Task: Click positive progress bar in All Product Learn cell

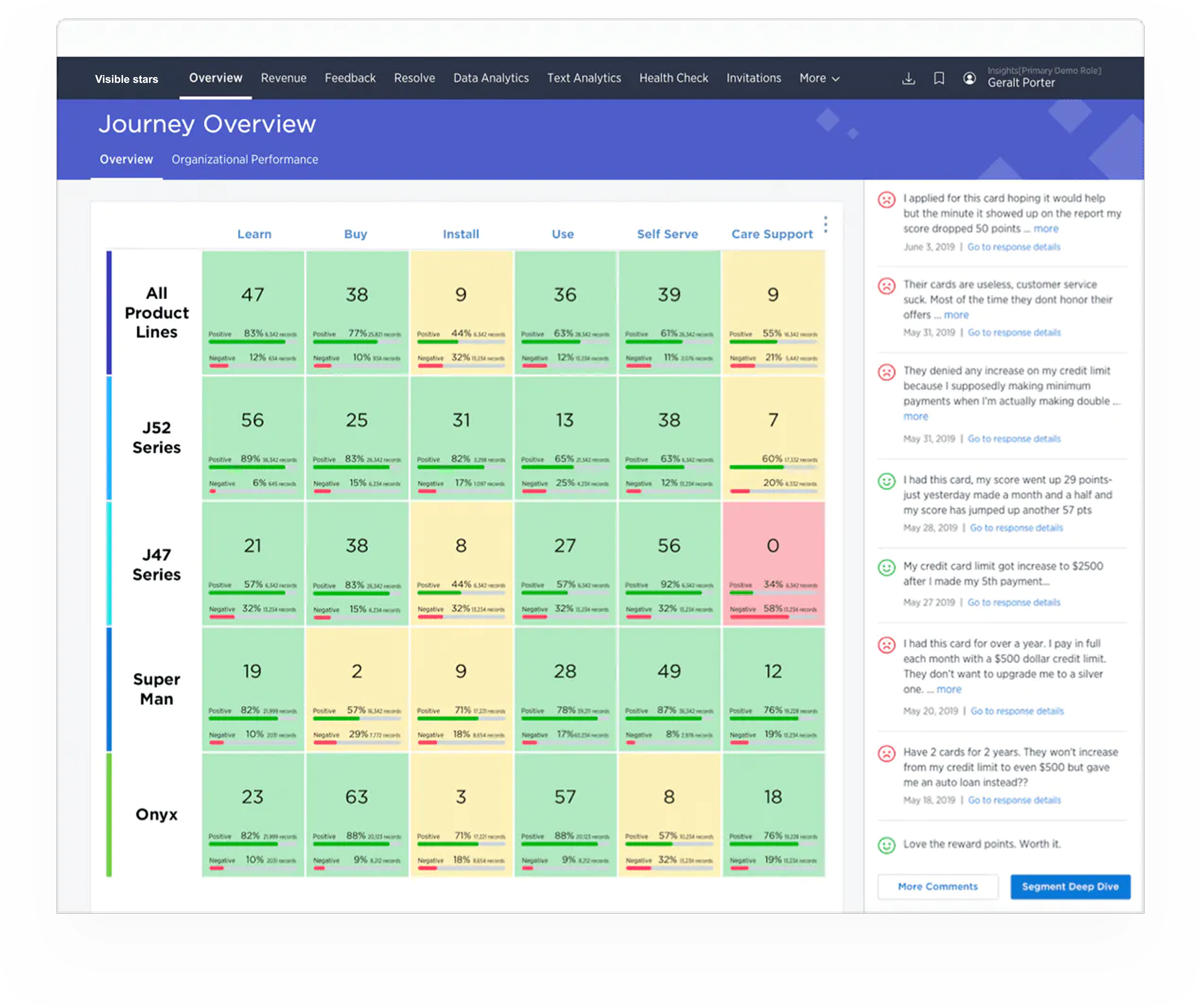Action: click(247, 342)
